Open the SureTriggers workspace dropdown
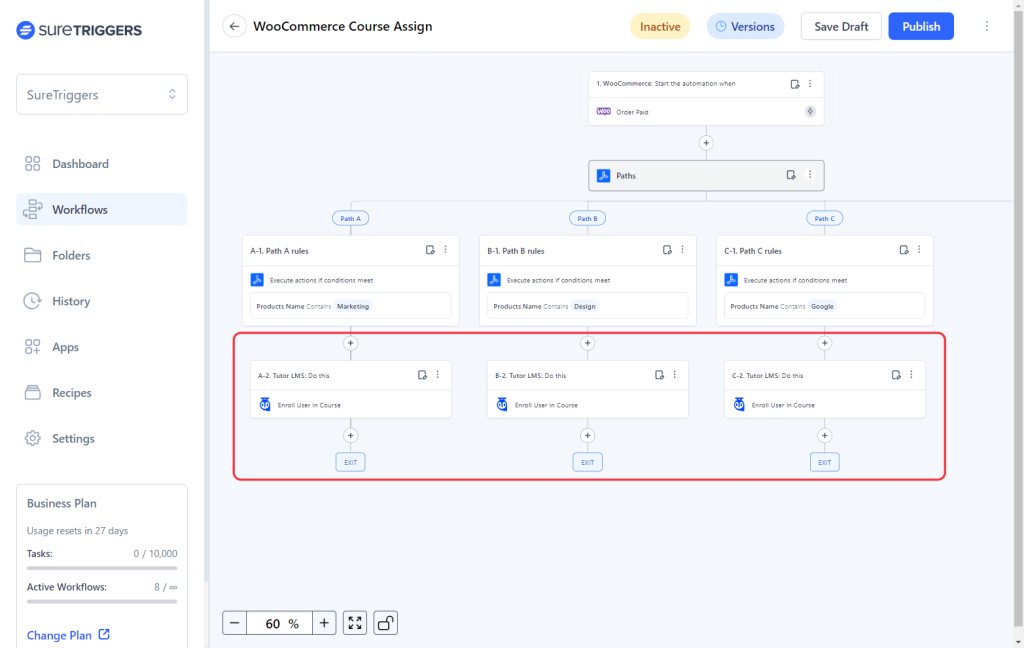This screenshot has width=1024, height=648. [101, 95]
